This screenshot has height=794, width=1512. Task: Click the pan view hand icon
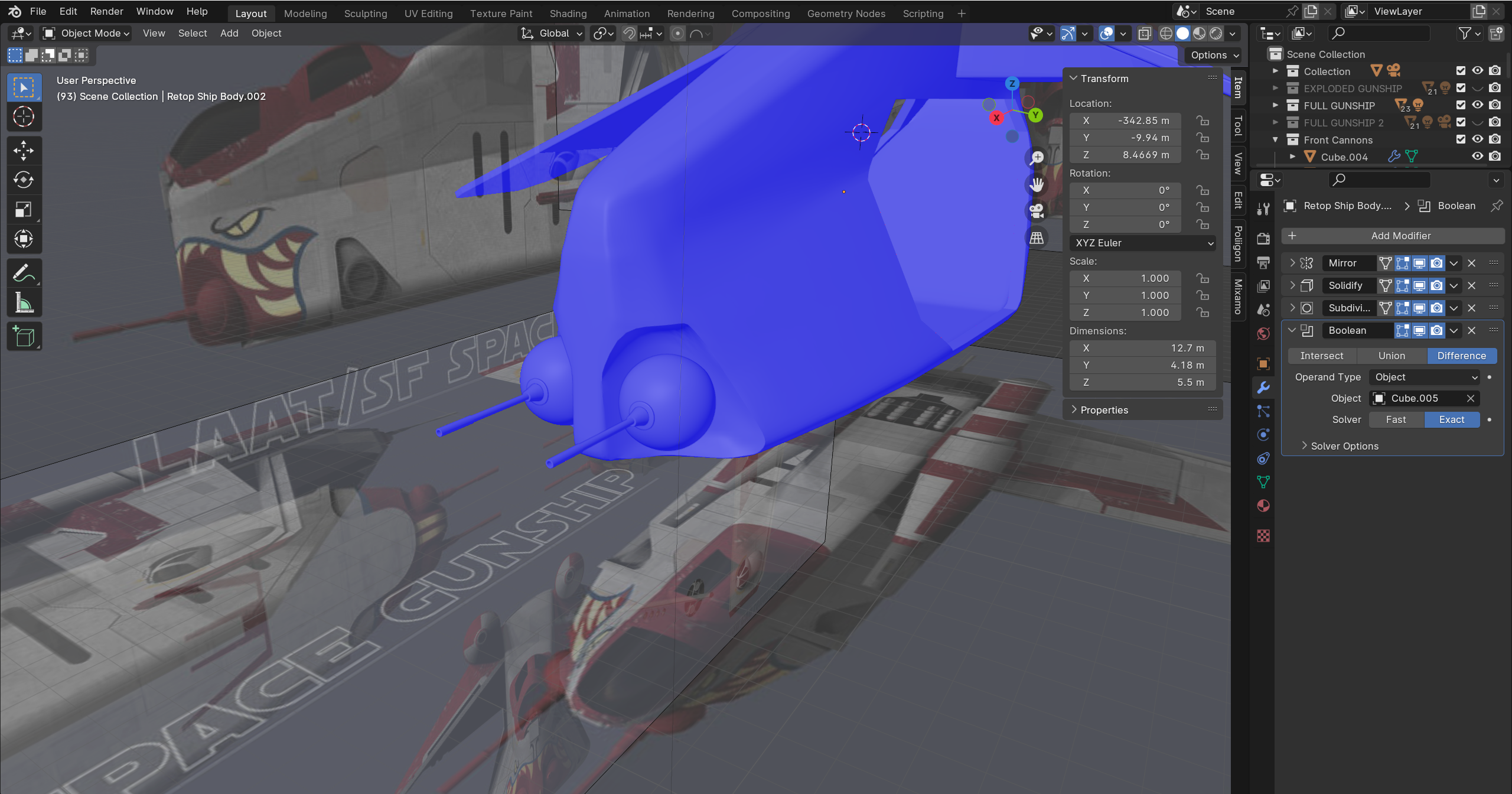[1037, 184]
